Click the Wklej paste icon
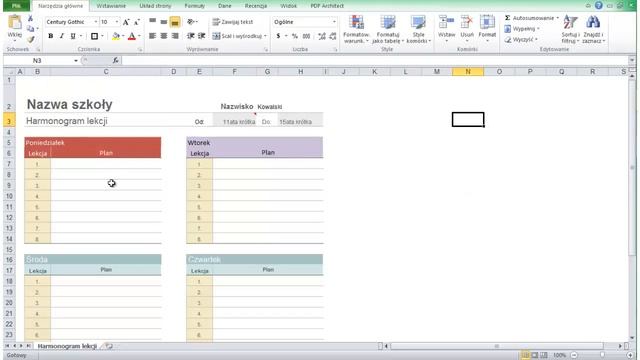 click(x=15, y=23)
